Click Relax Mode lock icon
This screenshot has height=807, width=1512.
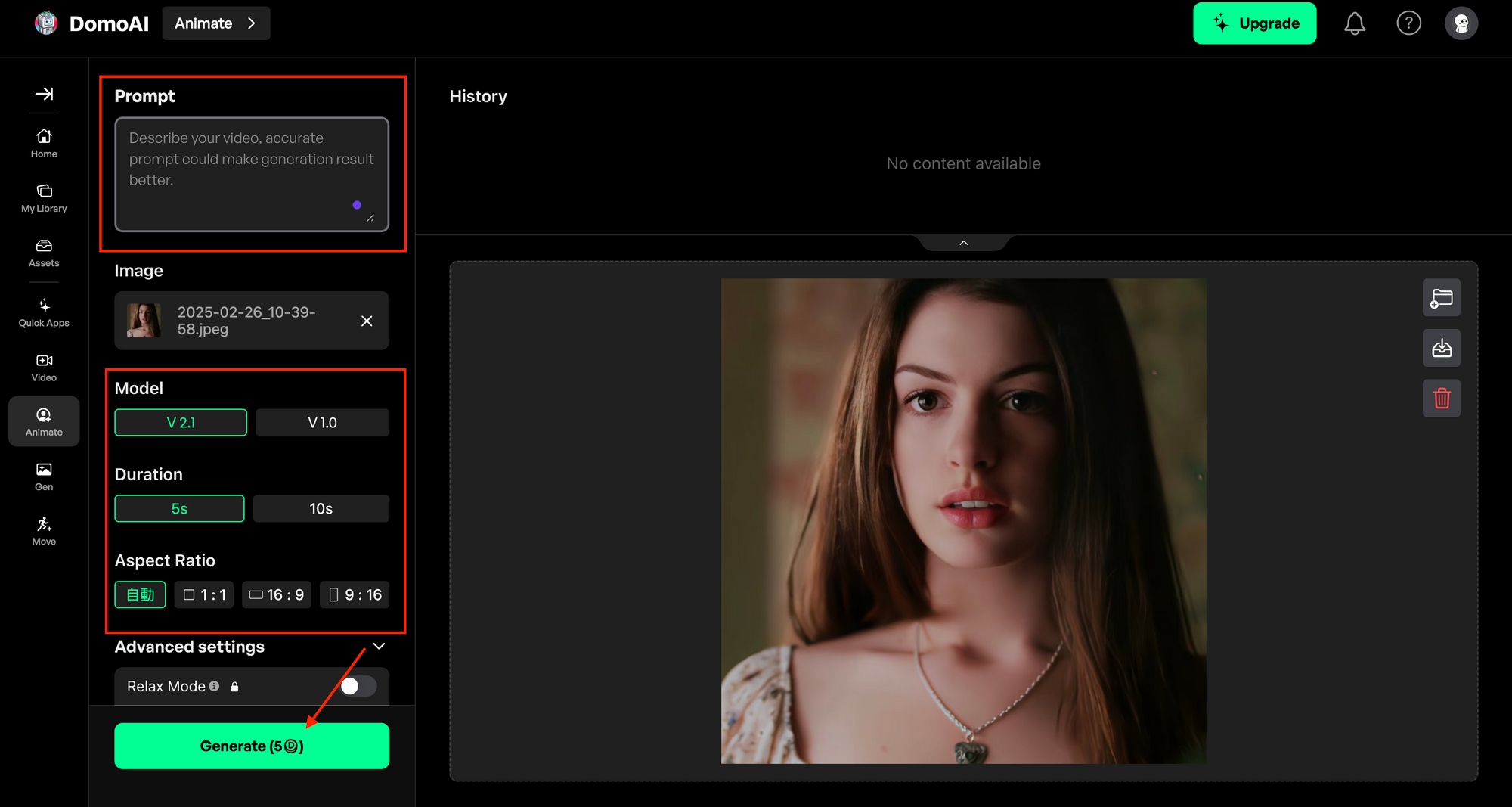click(x=234, y=687)
